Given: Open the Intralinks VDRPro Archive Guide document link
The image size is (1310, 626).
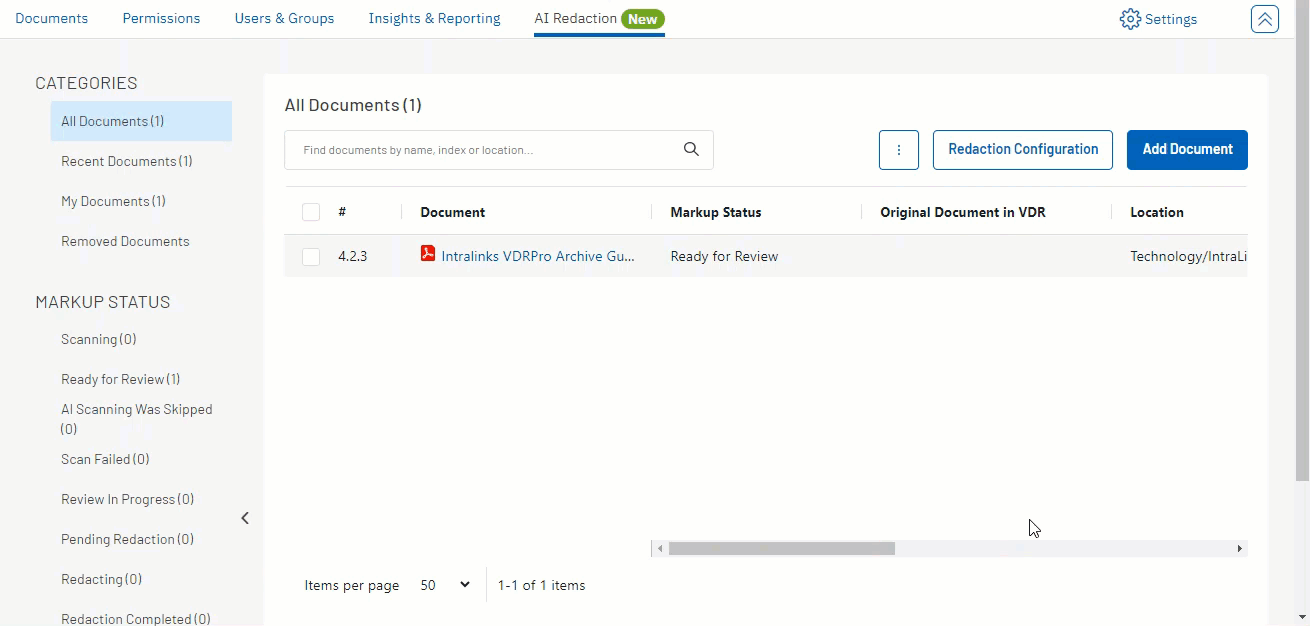Looking at the screenshot, I should tap(538, 256).
